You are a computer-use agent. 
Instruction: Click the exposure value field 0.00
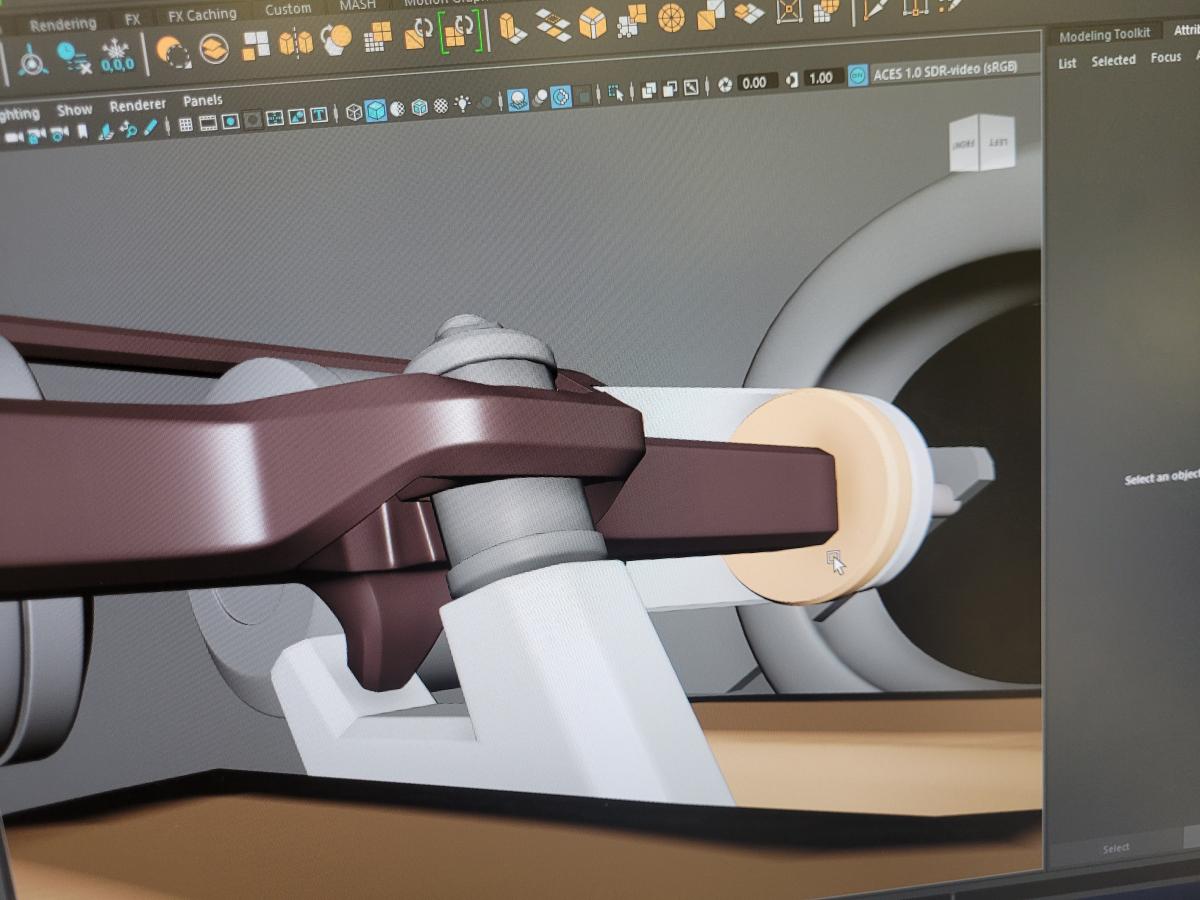click(756, 82)
